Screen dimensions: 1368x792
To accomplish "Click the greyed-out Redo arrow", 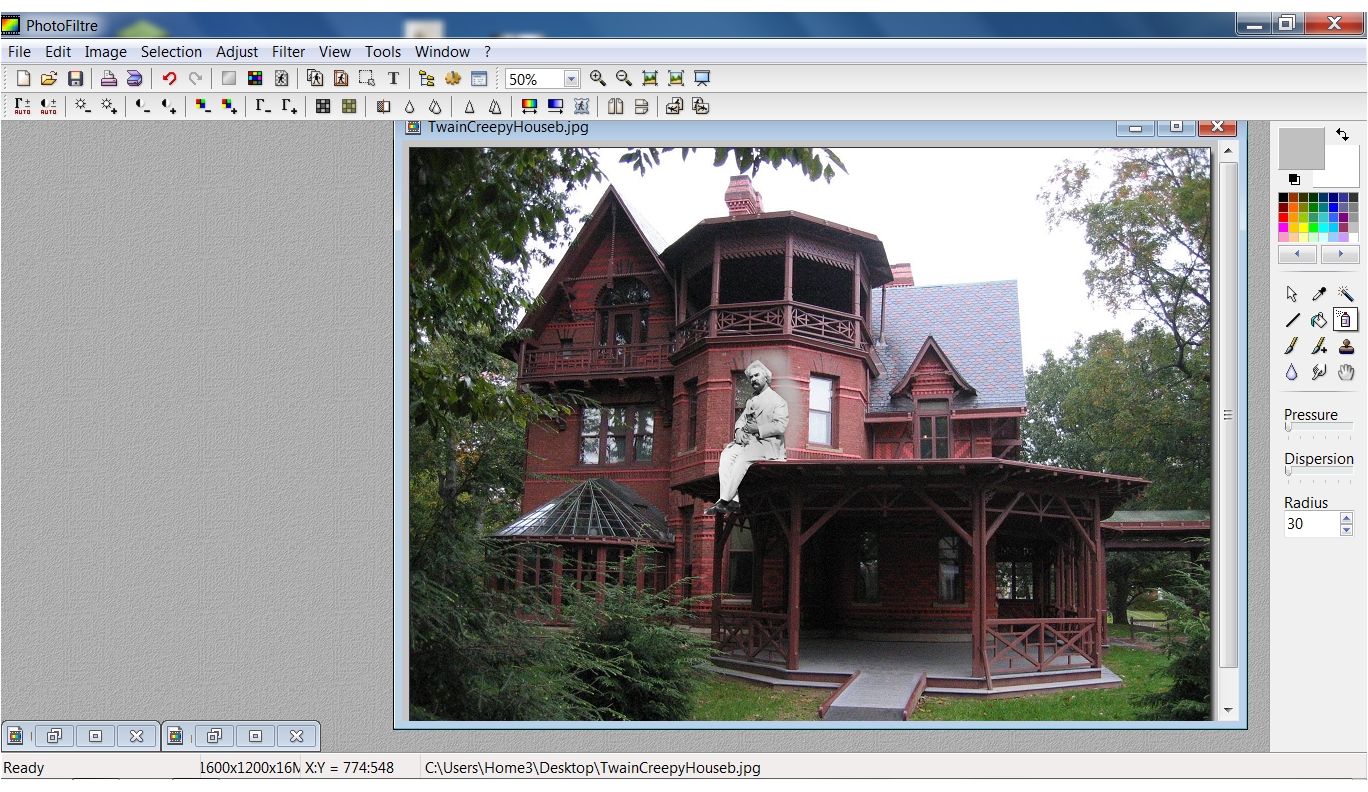I will [196, 79].
